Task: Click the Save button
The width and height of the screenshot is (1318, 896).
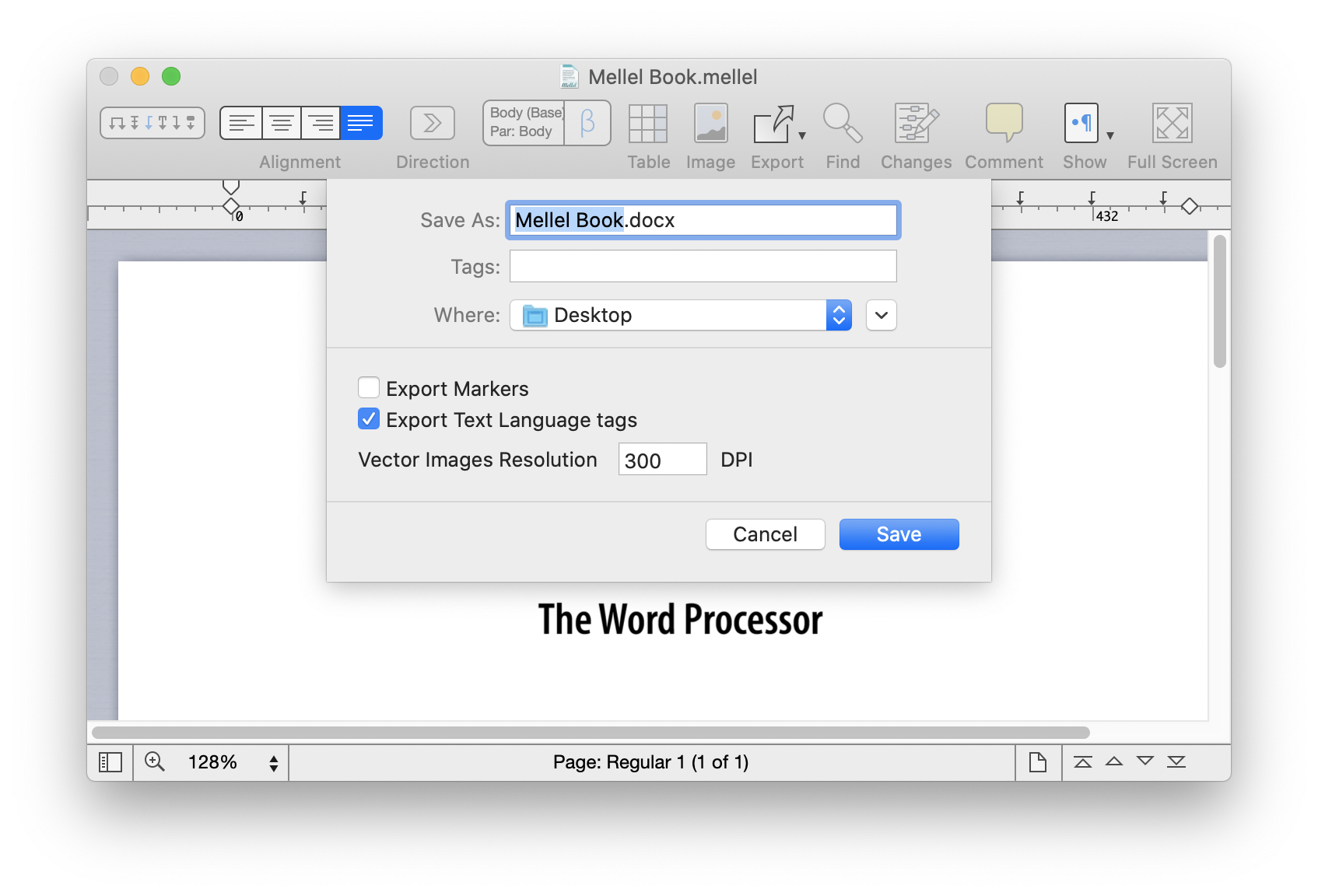Action: (899, 534)
